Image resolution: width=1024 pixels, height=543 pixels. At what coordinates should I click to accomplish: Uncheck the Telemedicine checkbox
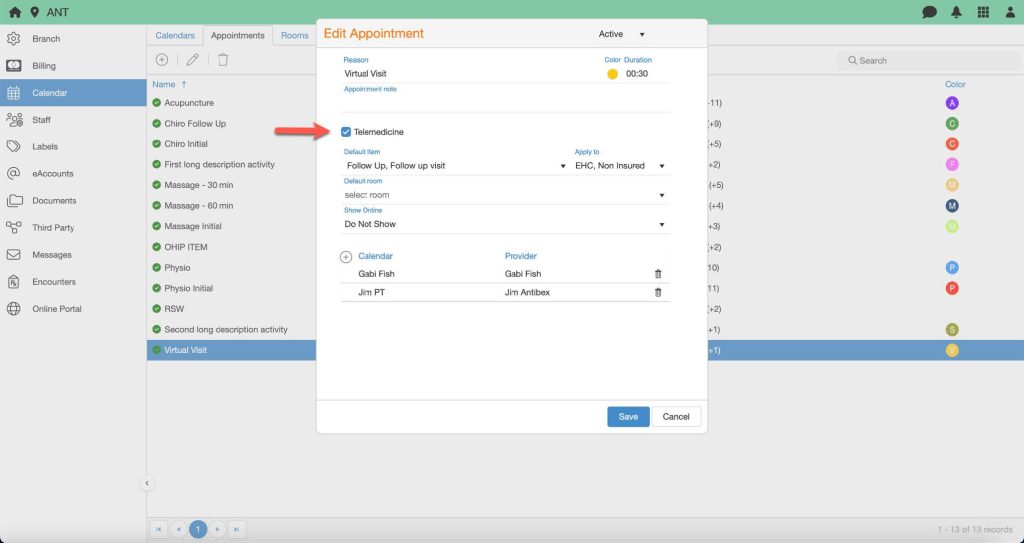[x=346, y=132]
